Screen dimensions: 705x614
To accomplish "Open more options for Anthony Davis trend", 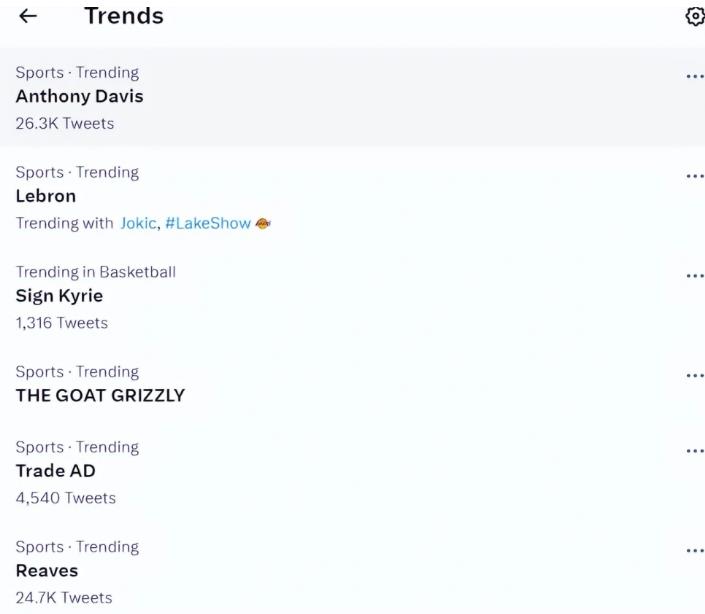I will pyautogui.click(x=694, y=76).
